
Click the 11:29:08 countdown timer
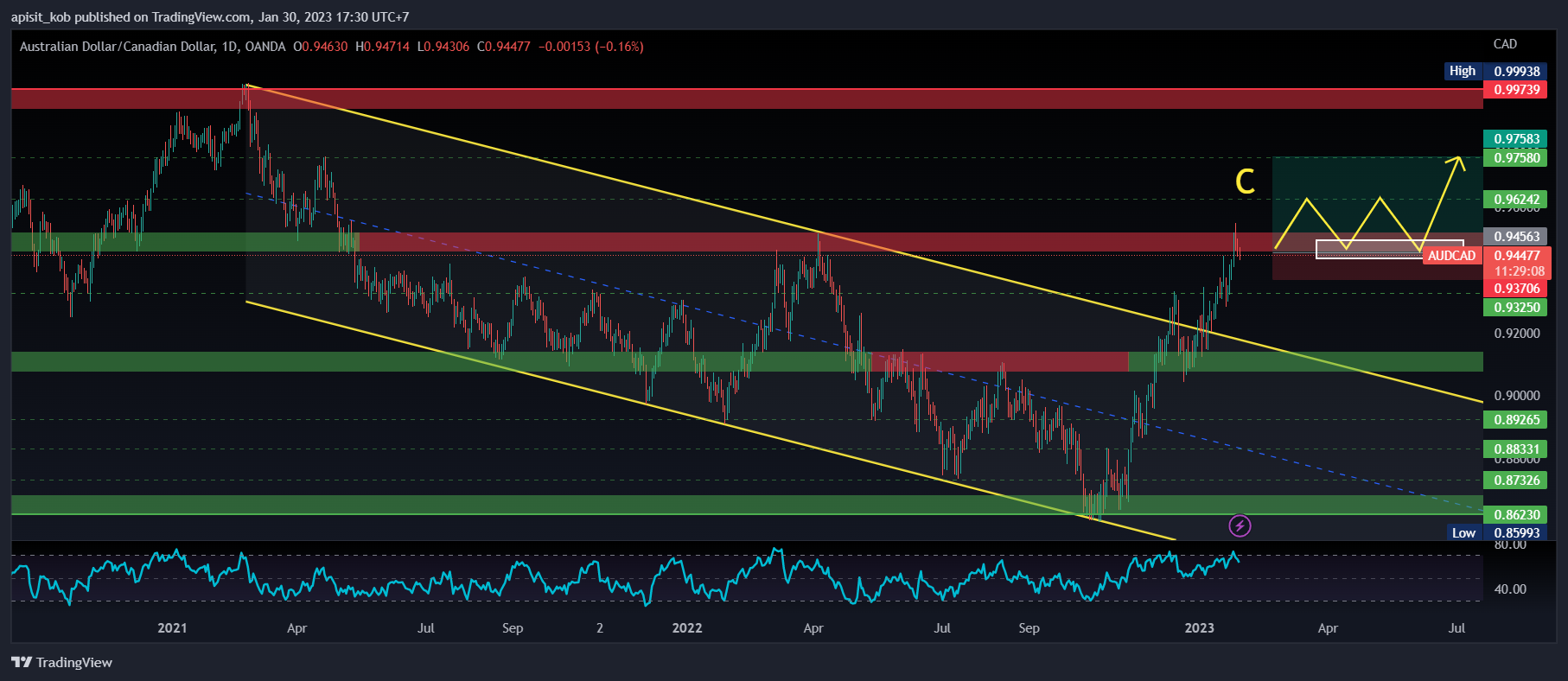click(x=1519, y=271)
